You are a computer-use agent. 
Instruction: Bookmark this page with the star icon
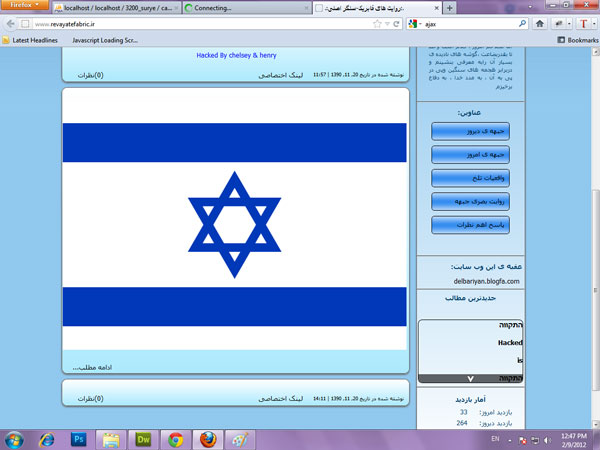377,24
